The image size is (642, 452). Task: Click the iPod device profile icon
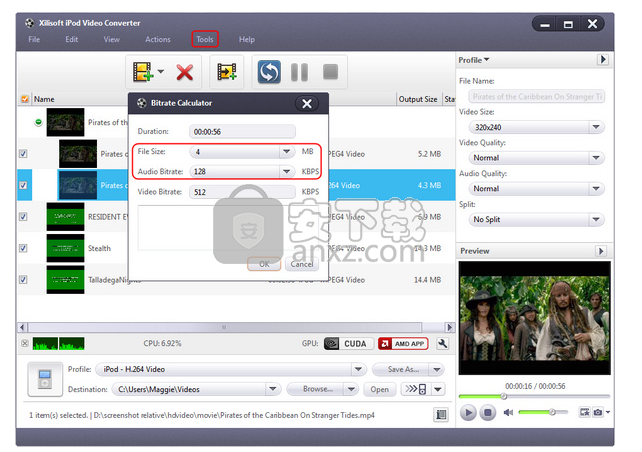[x=45, y=379]
